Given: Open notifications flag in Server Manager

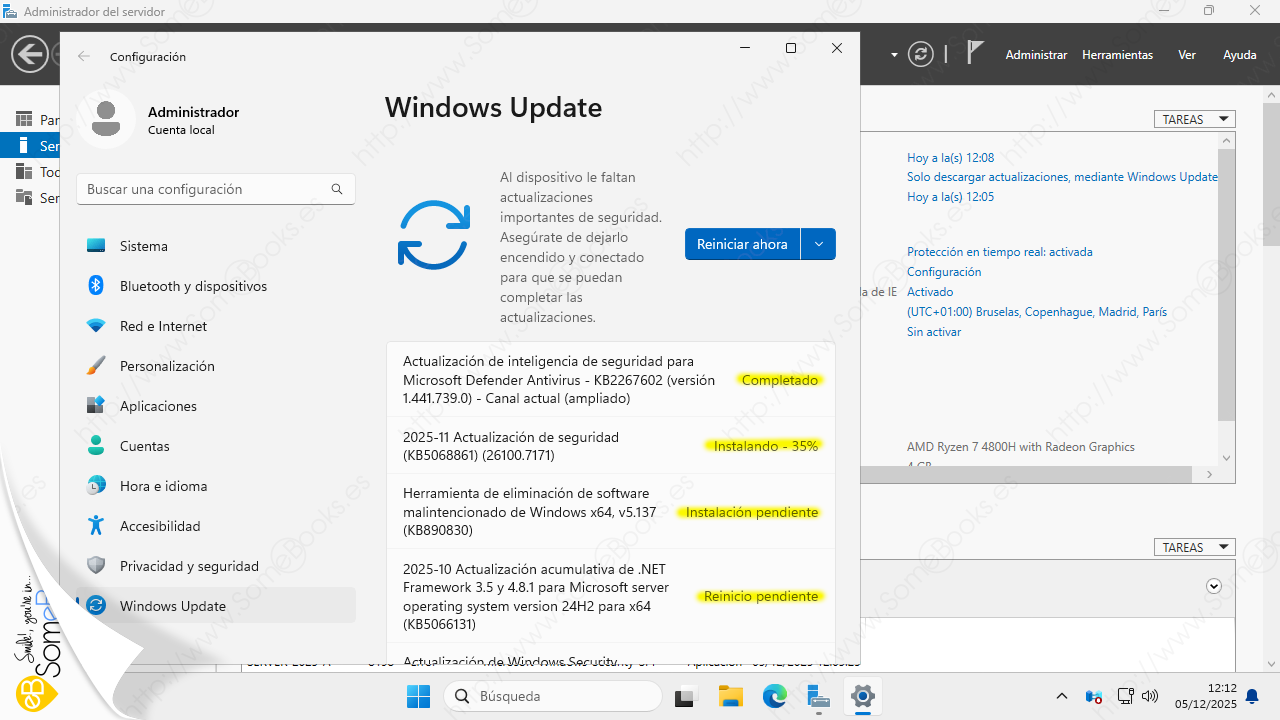Looking at the screenshot, I should pyautogui.click(x=975, y=54).
